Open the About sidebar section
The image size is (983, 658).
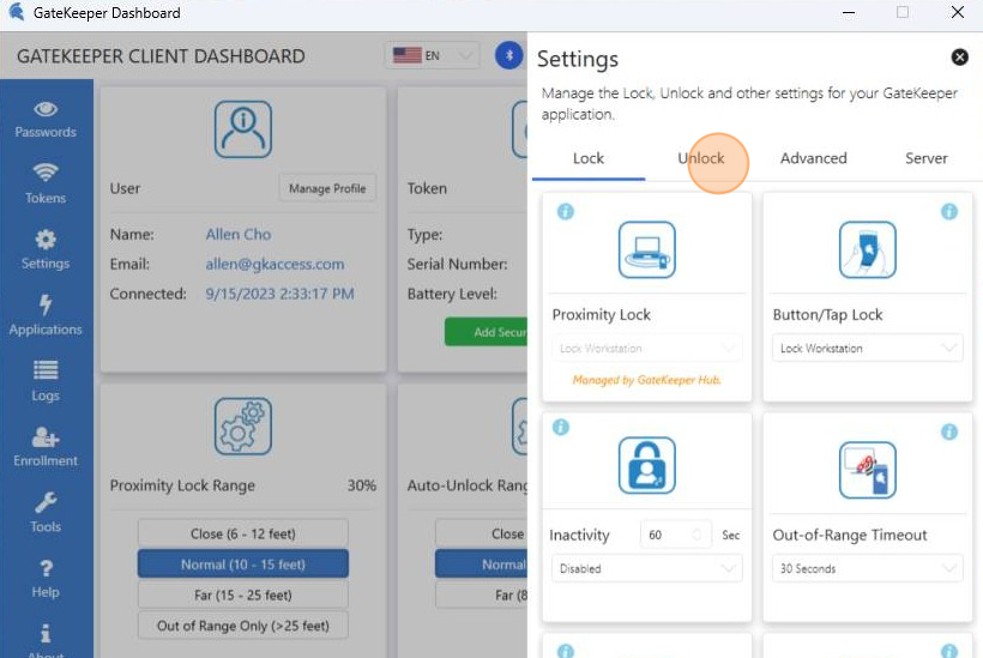pyautogui.click(x=46, y=640)
